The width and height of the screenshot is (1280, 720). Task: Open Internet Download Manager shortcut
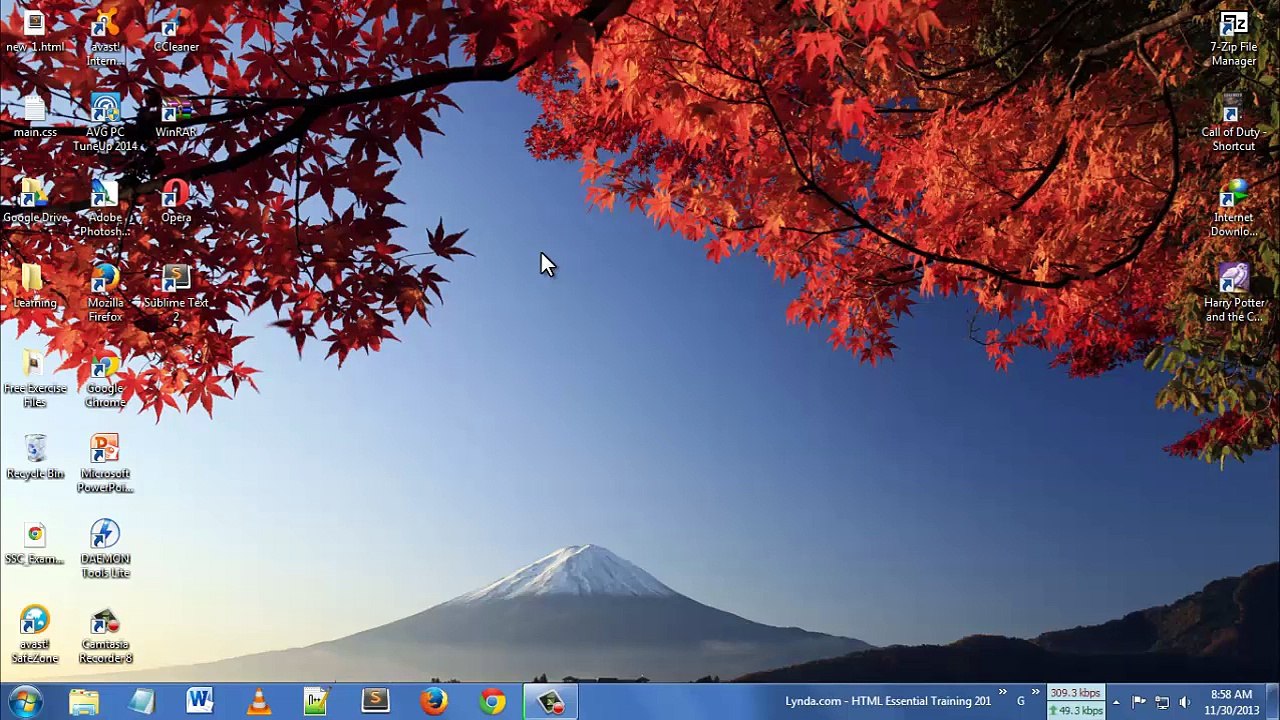pos(1233,209)
